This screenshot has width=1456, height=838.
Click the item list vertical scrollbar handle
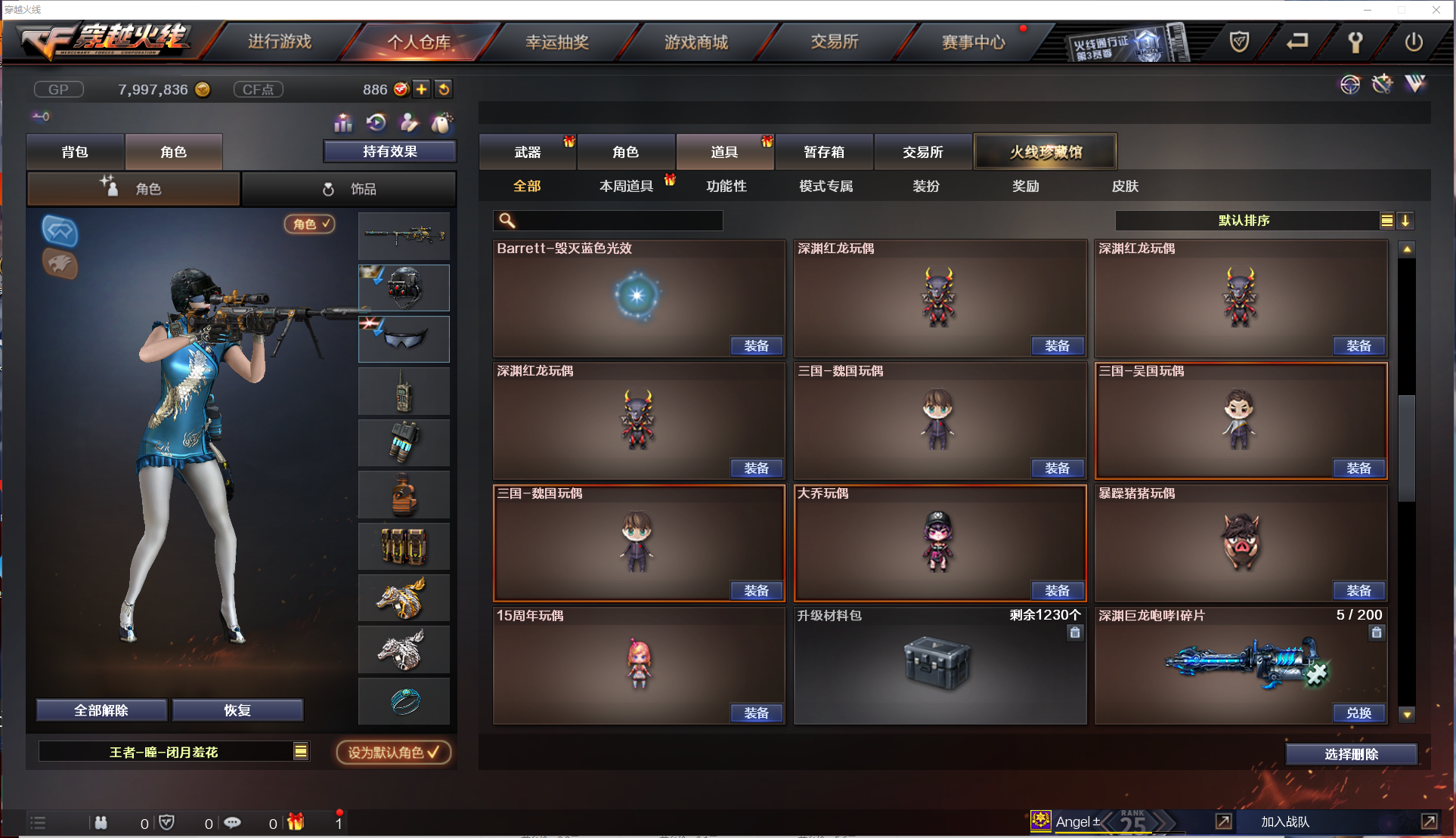[1407, 447]
